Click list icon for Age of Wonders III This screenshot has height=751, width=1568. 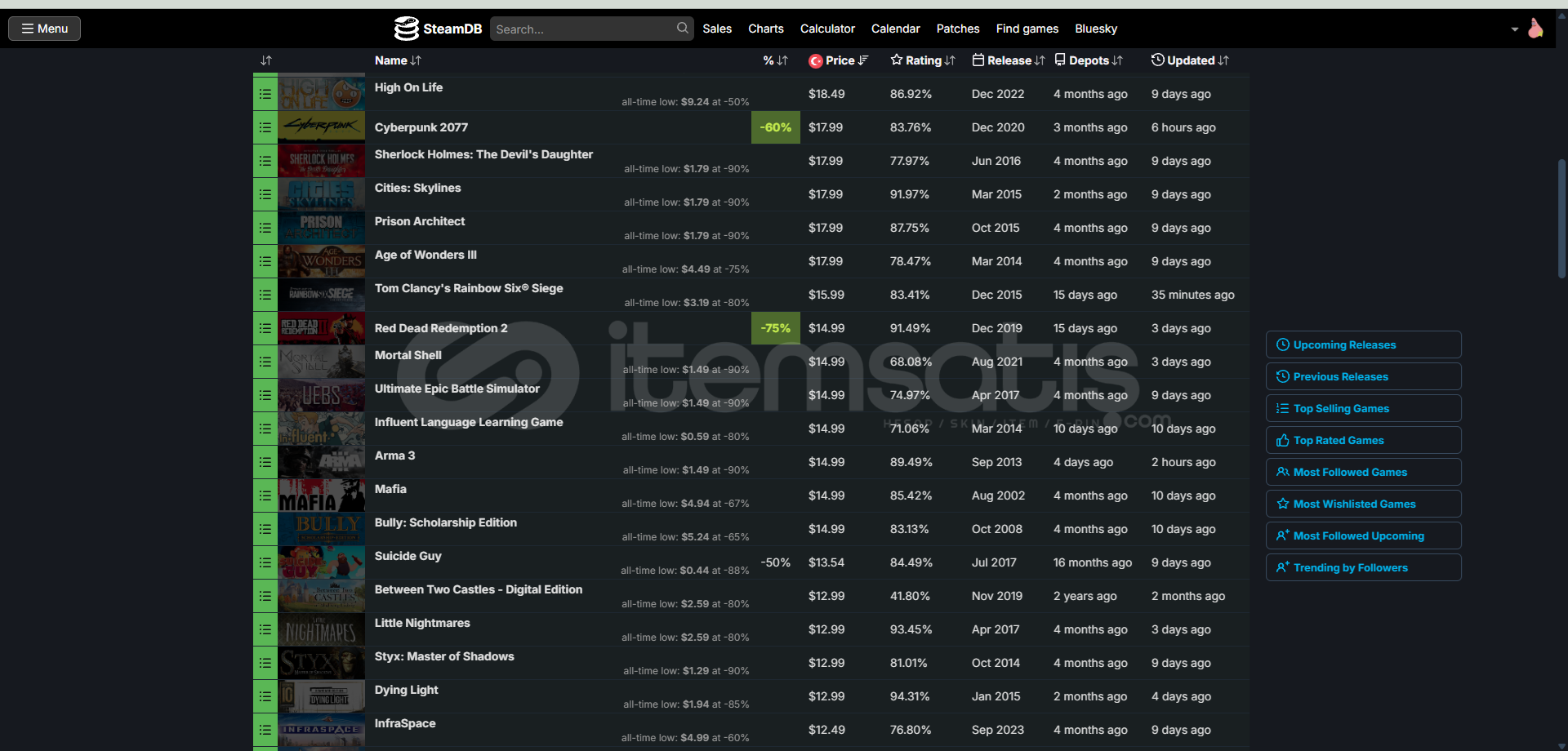pyautogui.click(x=265, y=261)
